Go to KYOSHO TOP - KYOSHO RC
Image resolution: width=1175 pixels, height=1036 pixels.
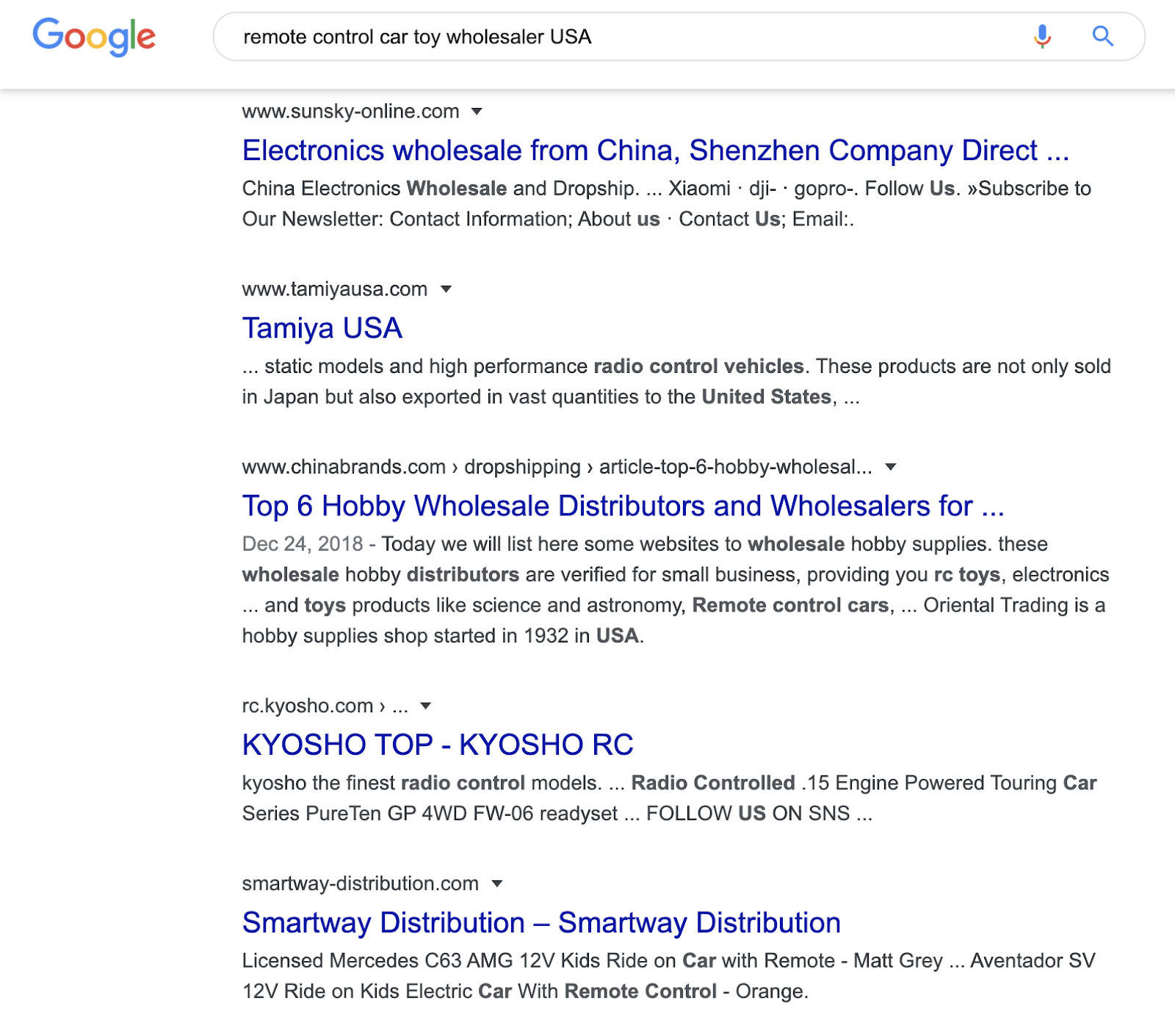tap(438, 745)
